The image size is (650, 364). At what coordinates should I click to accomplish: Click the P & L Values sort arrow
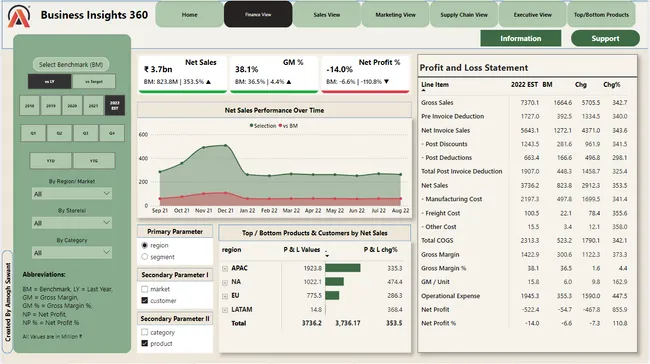[327, 256]
